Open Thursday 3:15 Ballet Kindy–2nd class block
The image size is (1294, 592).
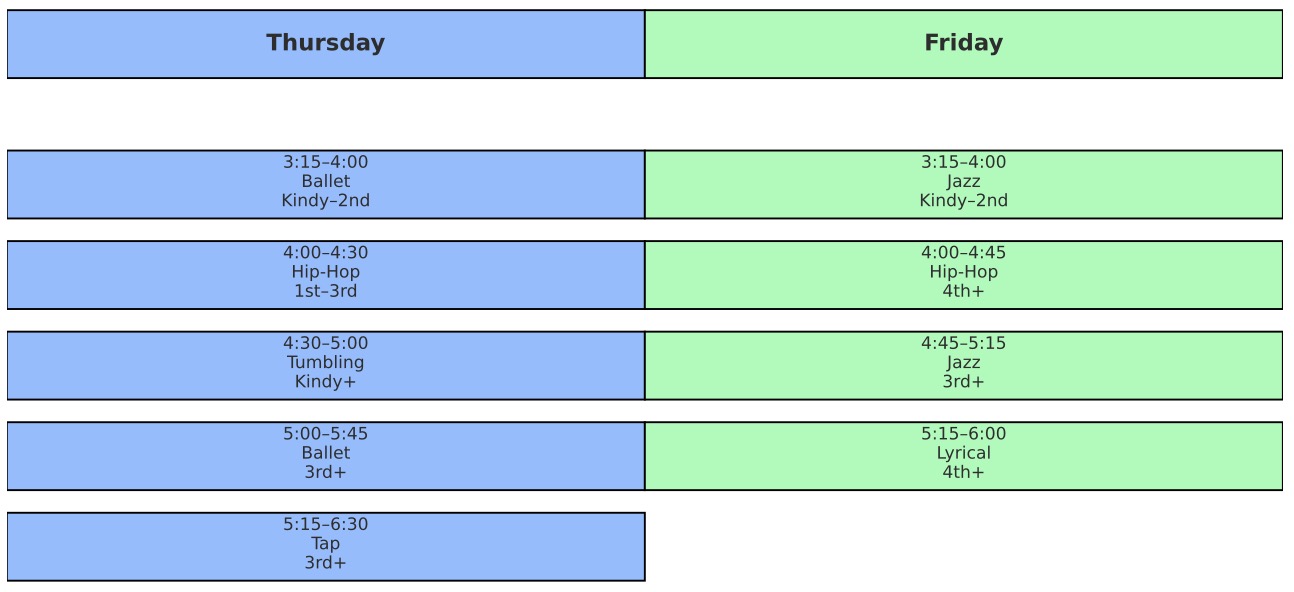(x=325, y=184)
